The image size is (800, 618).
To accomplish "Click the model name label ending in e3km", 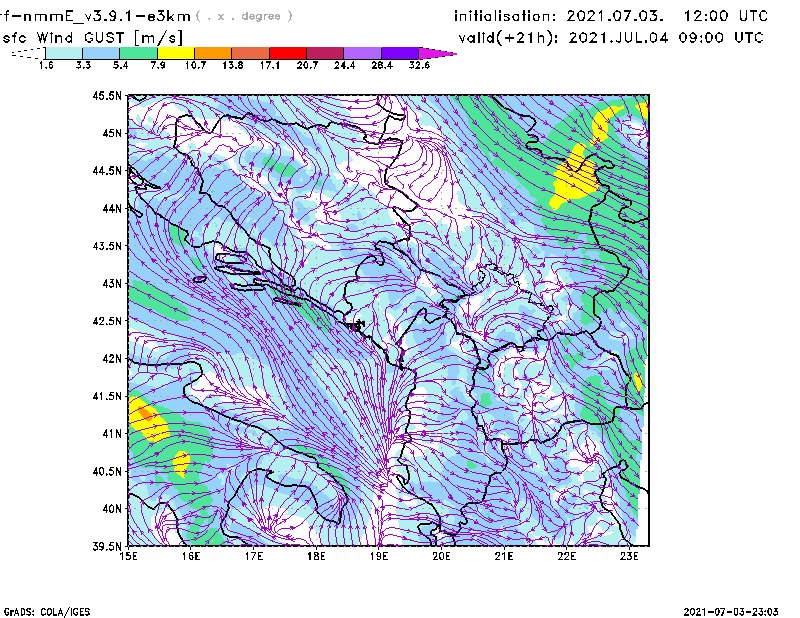I will pyautogui.click(x=95, y=16).
